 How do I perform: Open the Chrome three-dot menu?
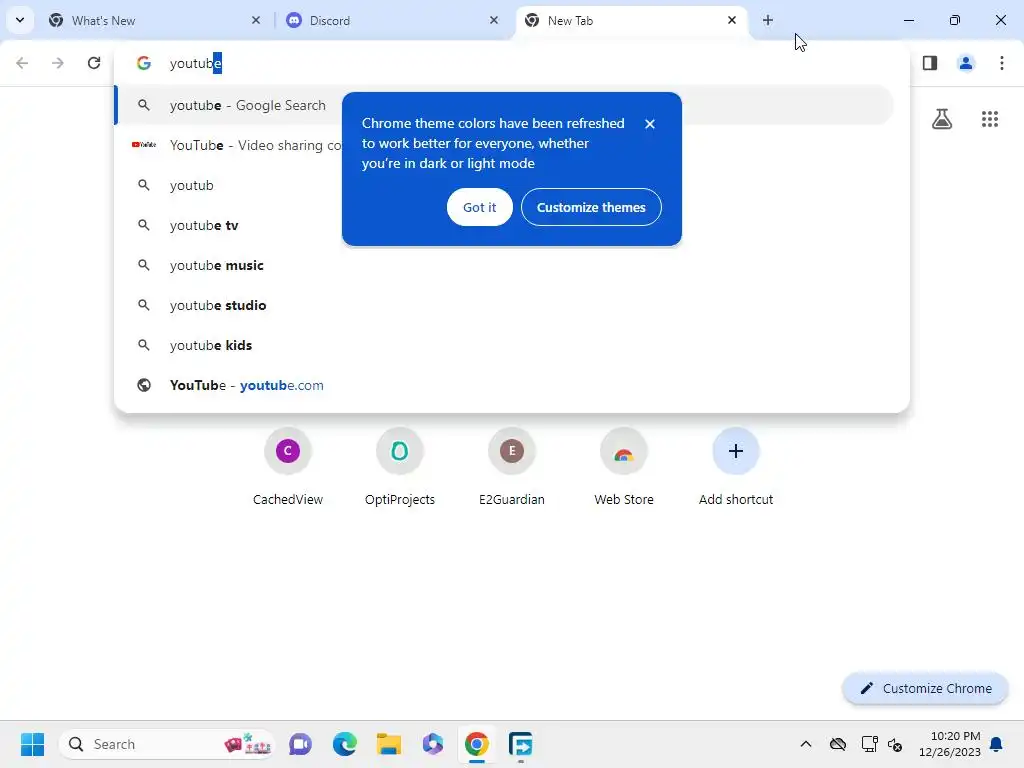1002,63
